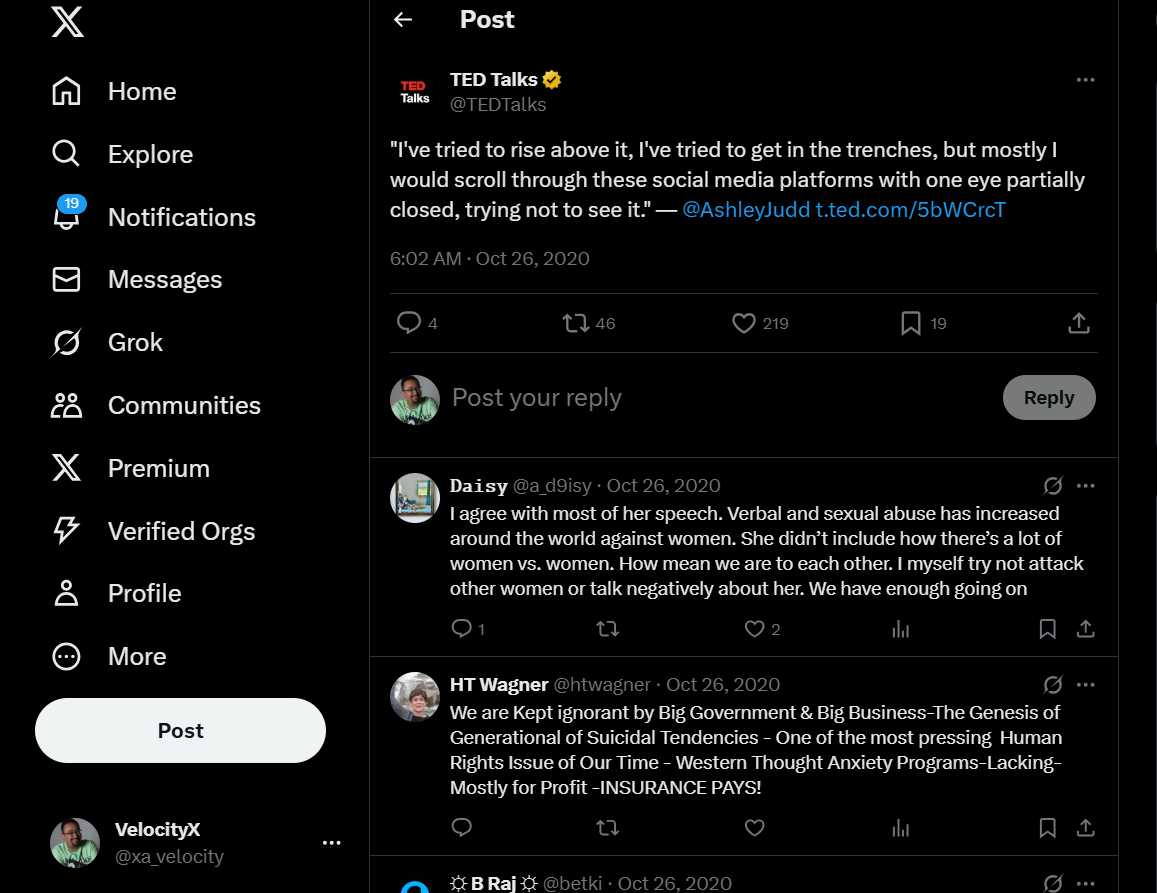This screenshot has height=893, width=1157.
Task: Go back using the arrow icon
Action: [x=403, y=20]
